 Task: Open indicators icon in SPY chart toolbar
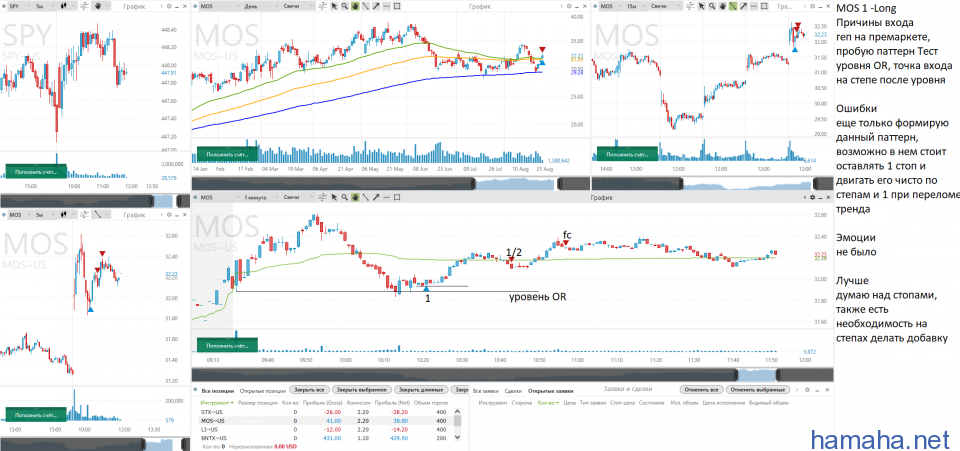[84, 6]
